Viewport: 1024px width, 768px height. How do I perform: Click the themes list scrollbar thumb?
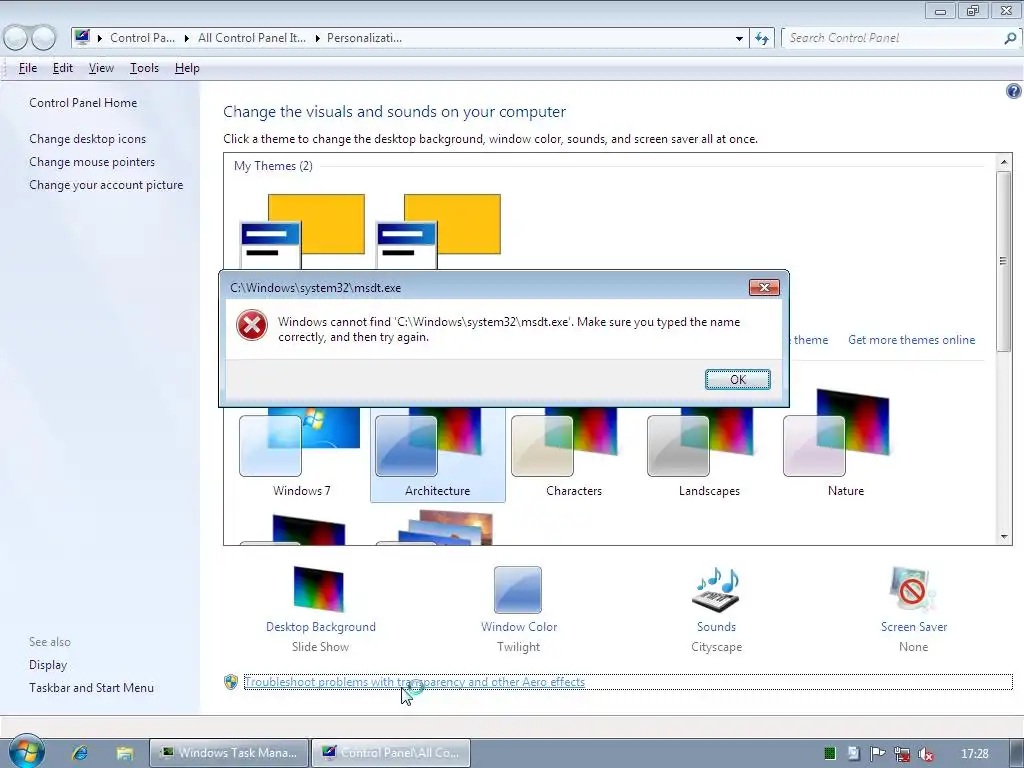1004,261
